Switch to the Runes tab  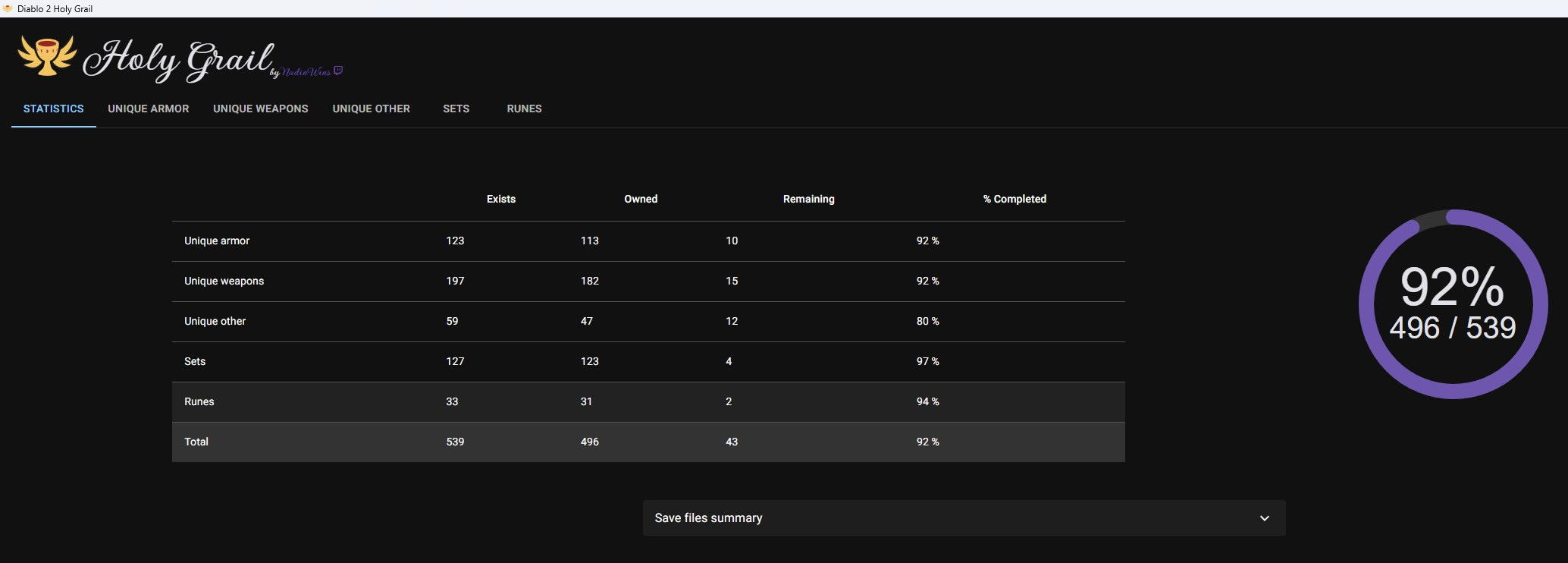pos(524,109)
